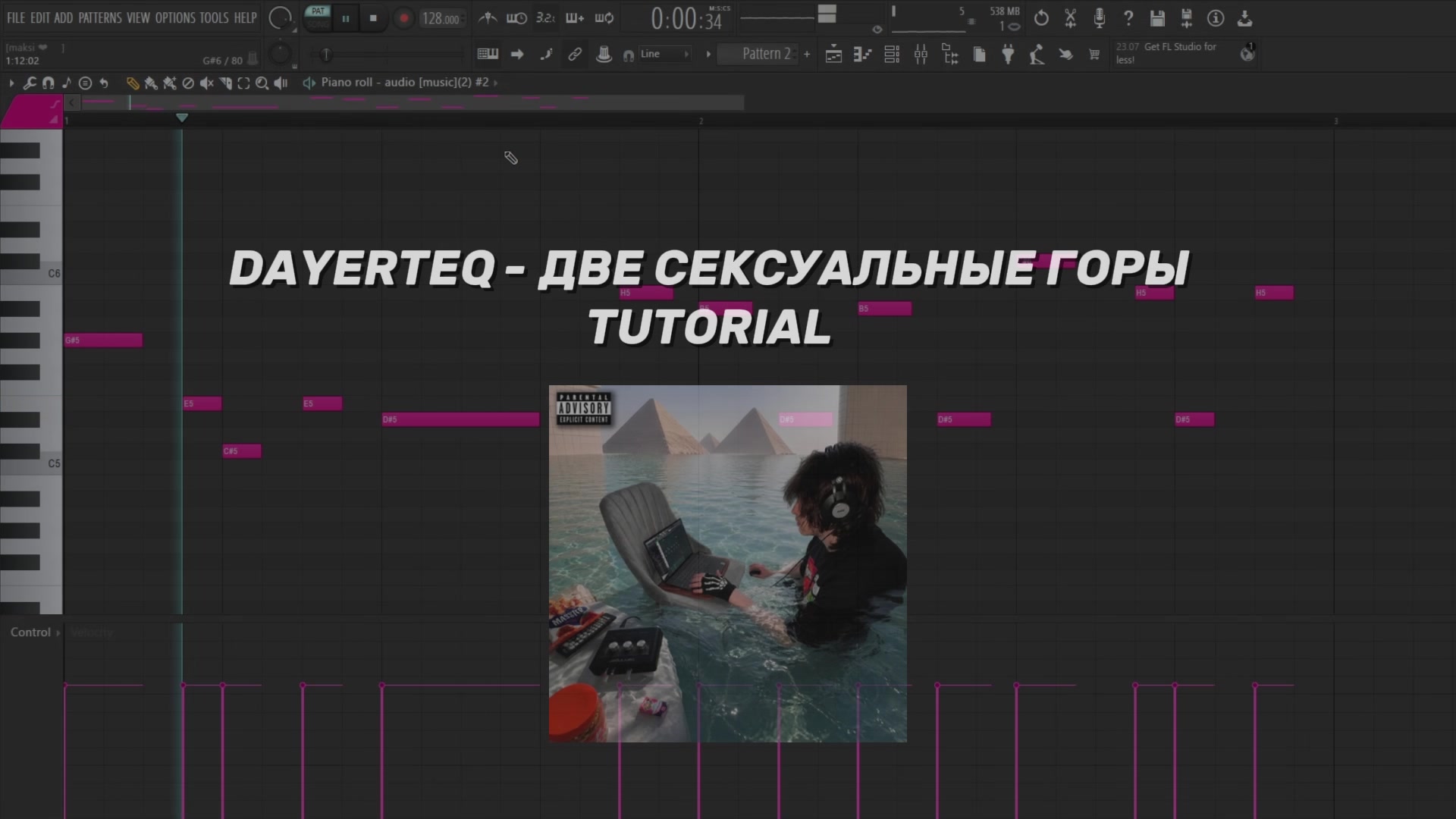Open the EDIT menu

click(x=40, y=17)
